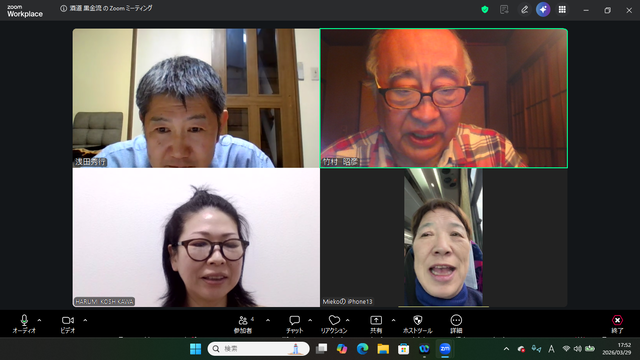Click the 浅田秀行 name label
This screenshot has width=640, height=360.
[90, 162]
